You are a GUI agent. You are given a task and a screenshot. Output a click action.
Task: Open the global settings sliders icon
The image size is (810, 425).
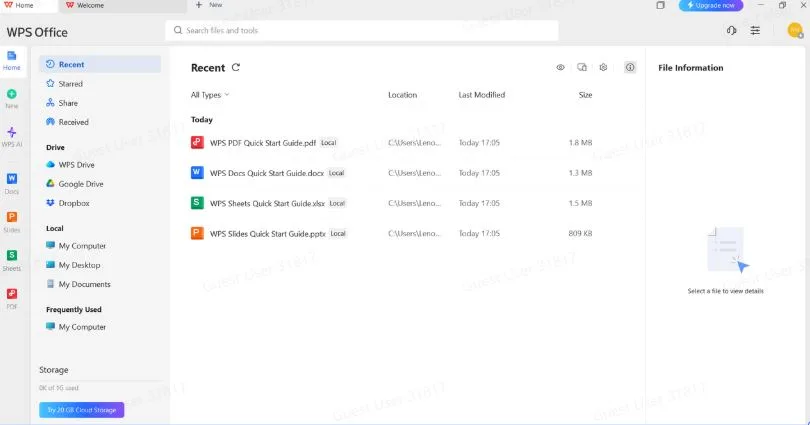point(755,30)
